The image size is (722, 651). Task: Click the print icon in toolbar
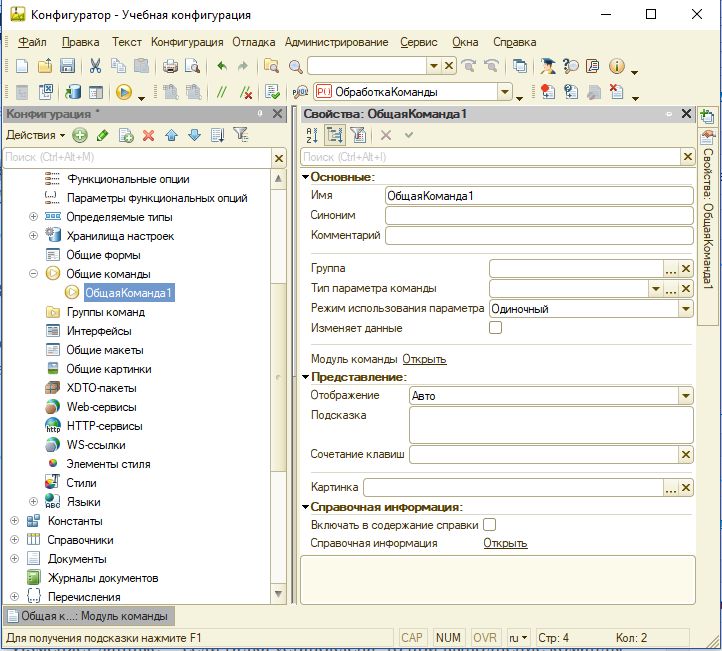(x=170, y=66)
